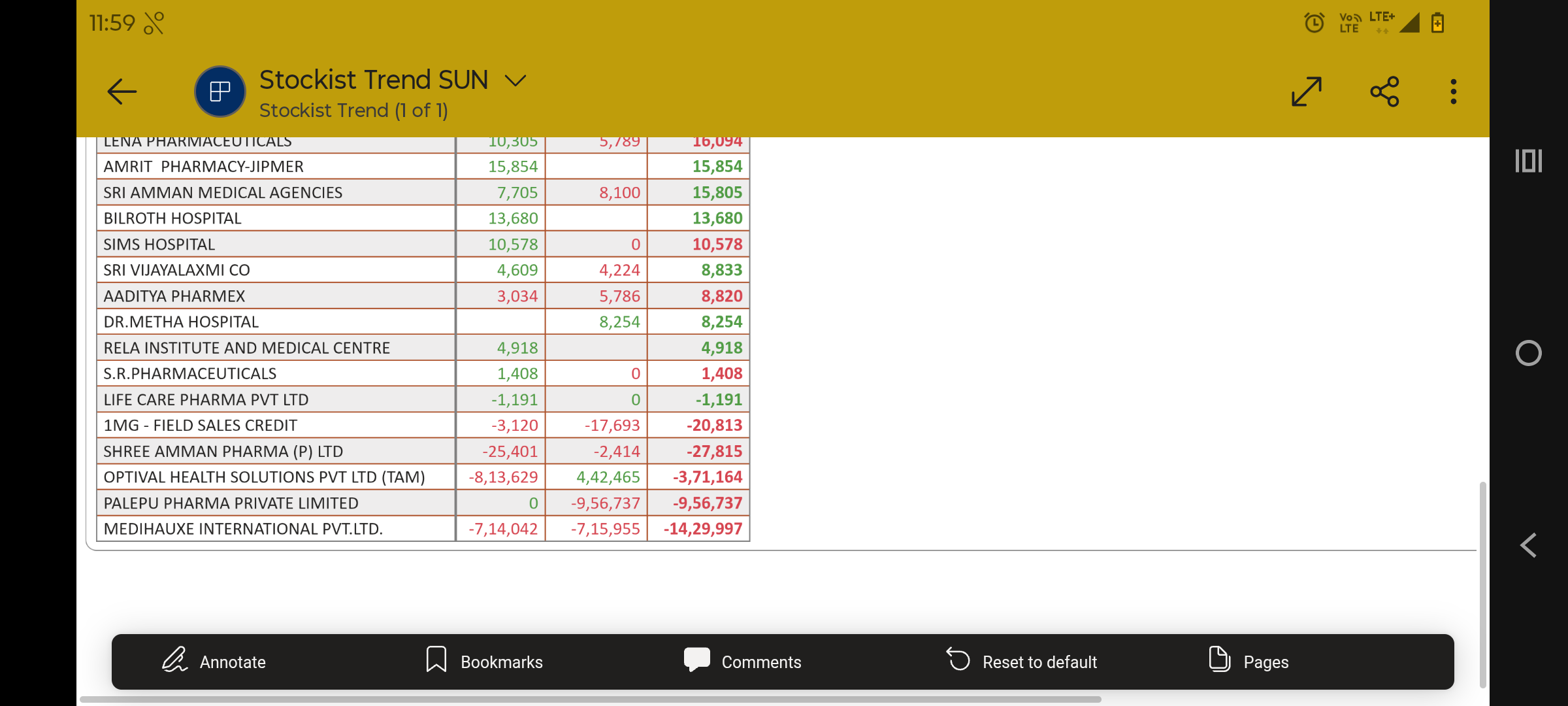Select the AMRIT PHARMACY-JIPMER row
Viewport: 1568px width, 706px height.
point(423,167)
